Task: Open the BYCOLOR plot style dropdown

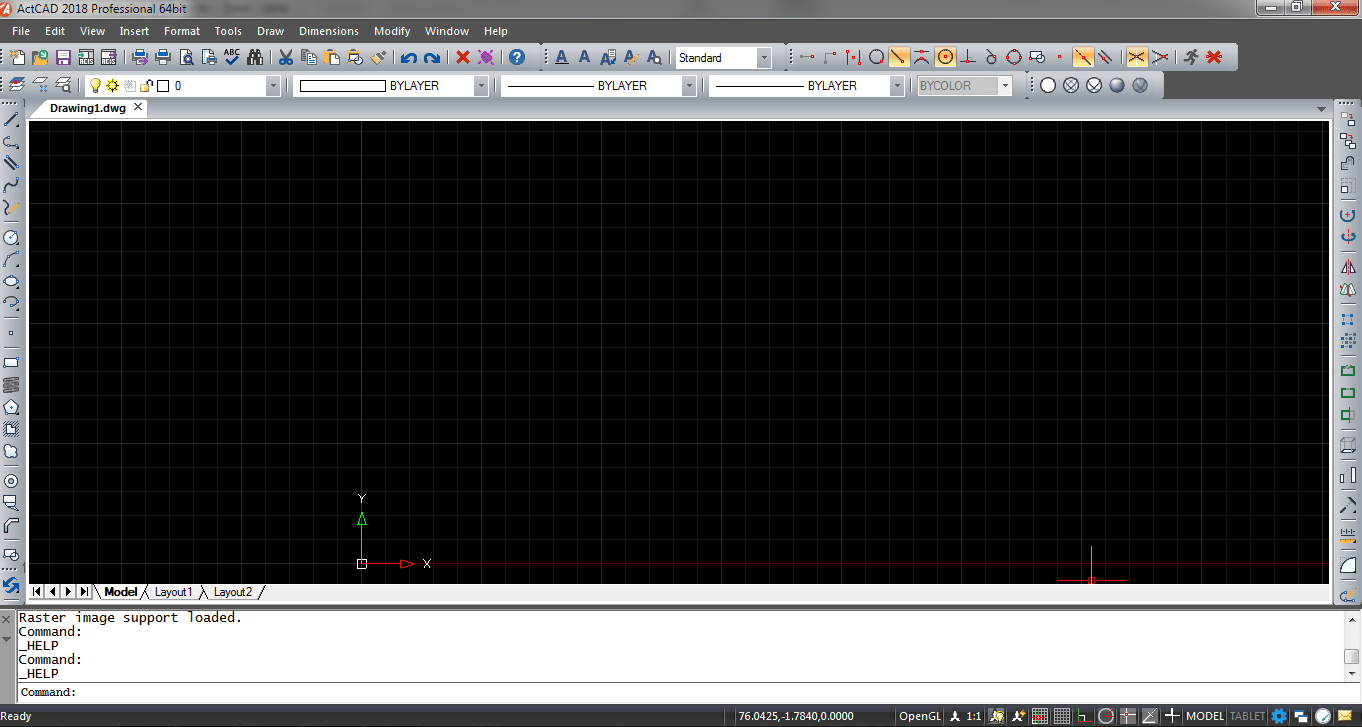Action: [1005, 86]
